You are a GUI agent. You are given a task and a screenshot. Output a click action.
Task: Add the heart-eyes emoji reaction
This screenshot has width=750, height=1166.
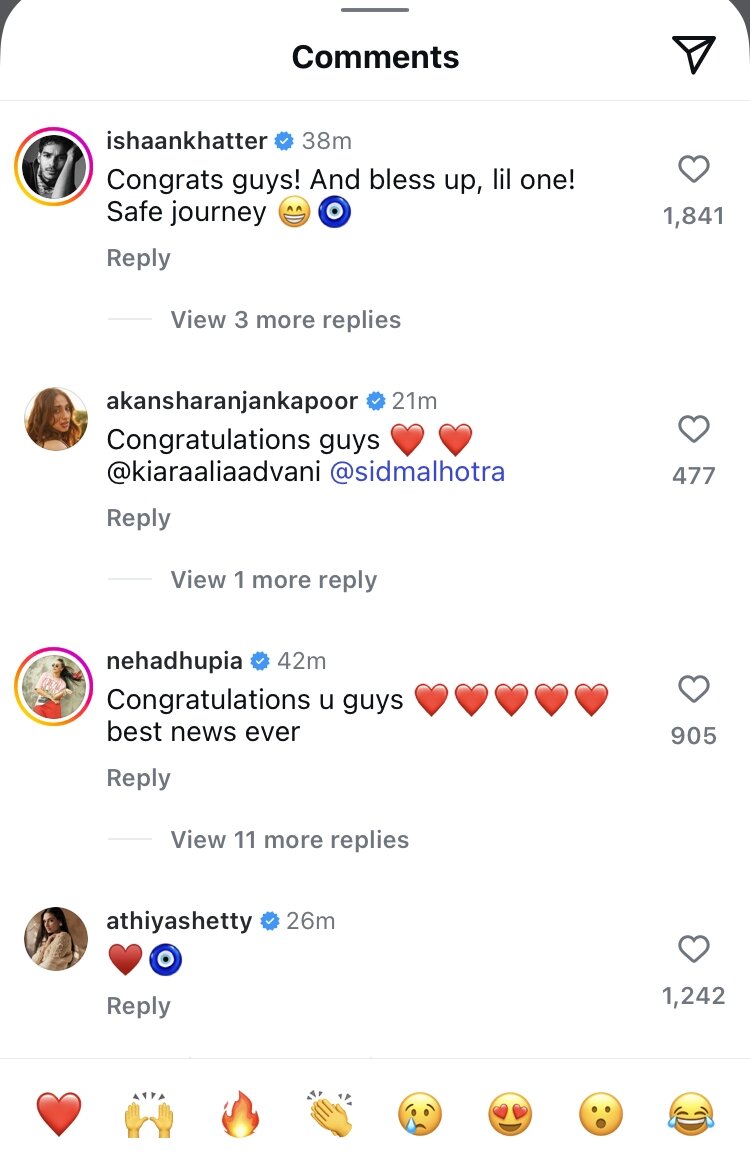pos(510,1114)
